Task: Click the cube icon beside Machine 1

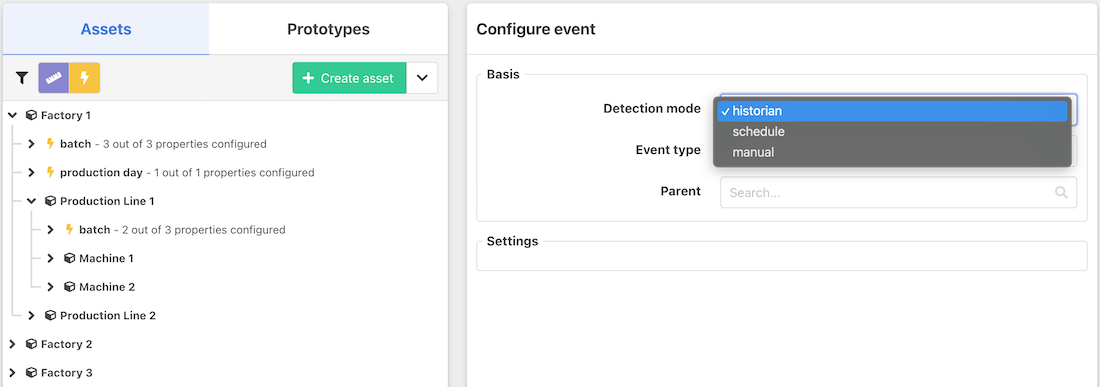Action: [x=69, y=259]
